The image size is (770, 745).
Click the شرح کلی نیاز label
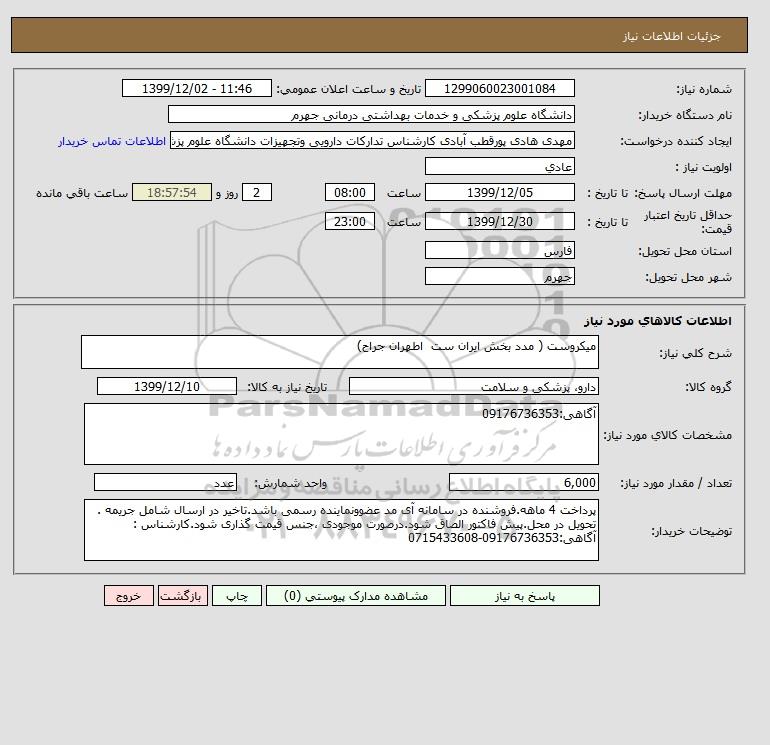pyautogui.click(x=695, y=353)
